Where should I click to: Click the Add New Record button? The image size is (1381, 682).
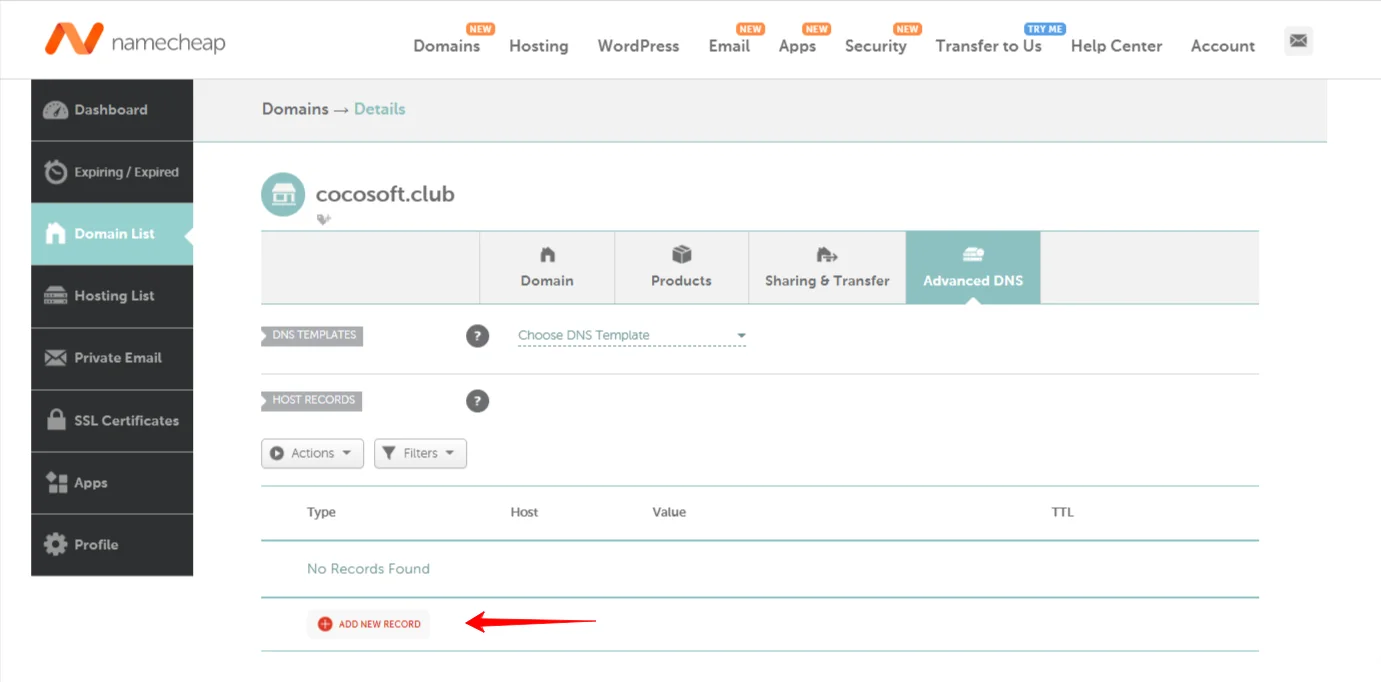click(x=369, y=624)
